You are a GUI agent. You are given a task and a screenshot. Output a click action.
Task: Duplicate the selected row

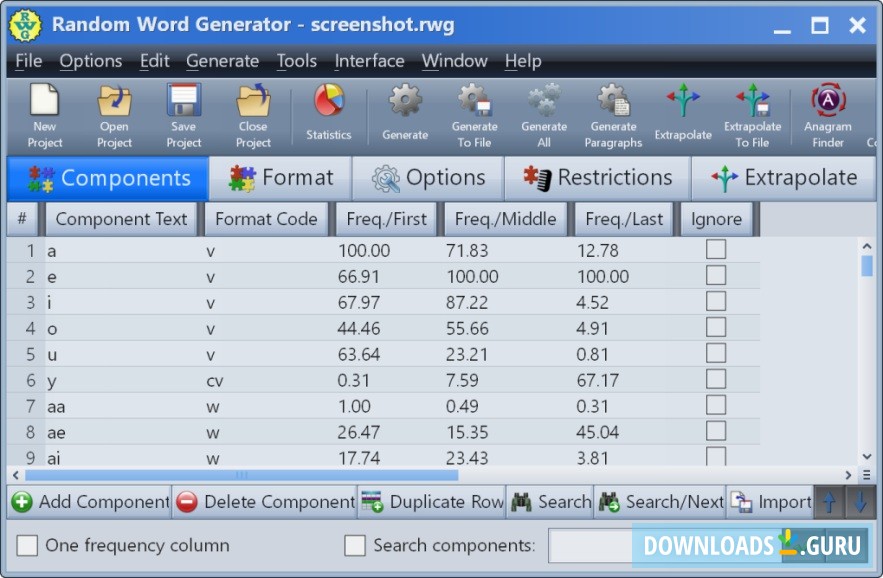[431, 501]
